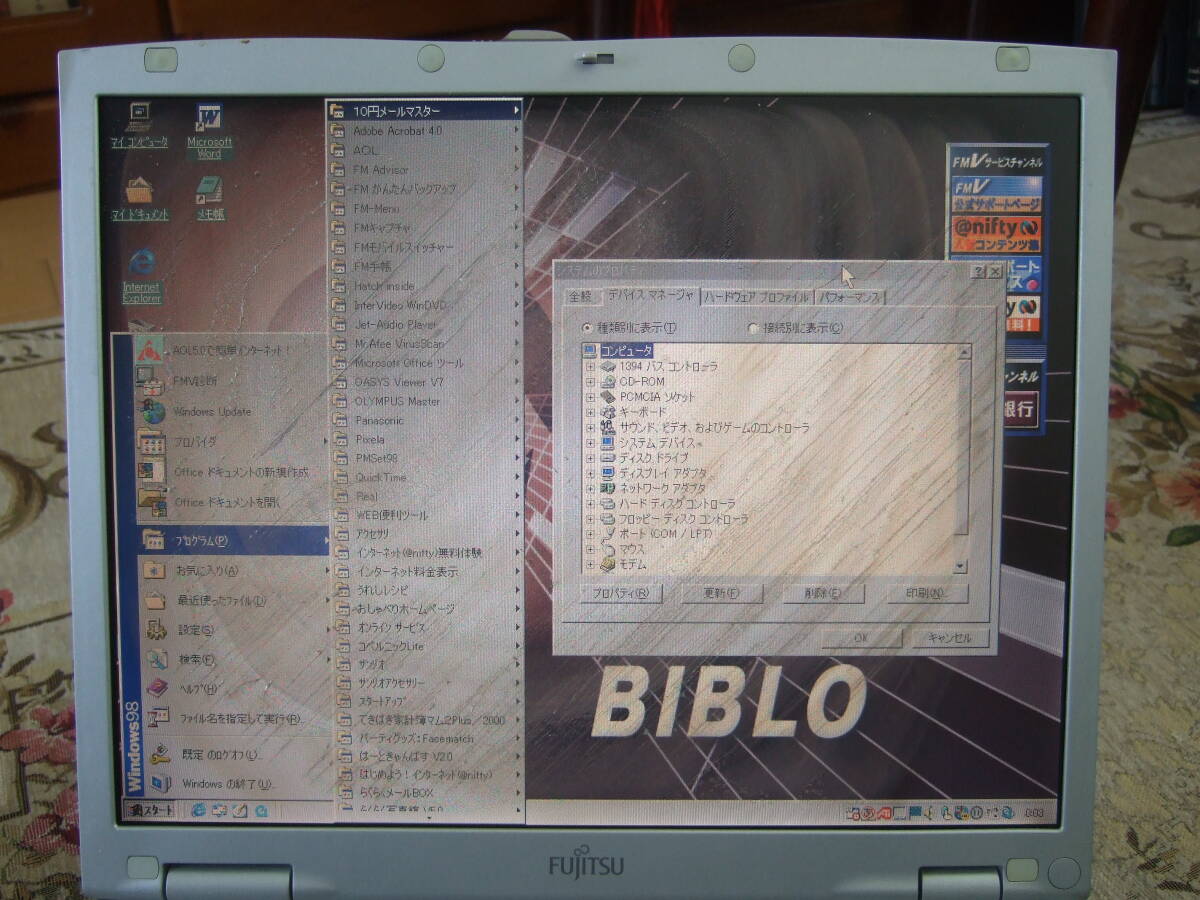This screenshot has height=900, width=1200.
Task: Expand the ネットワーク アダプタ node
Action: 590,488
